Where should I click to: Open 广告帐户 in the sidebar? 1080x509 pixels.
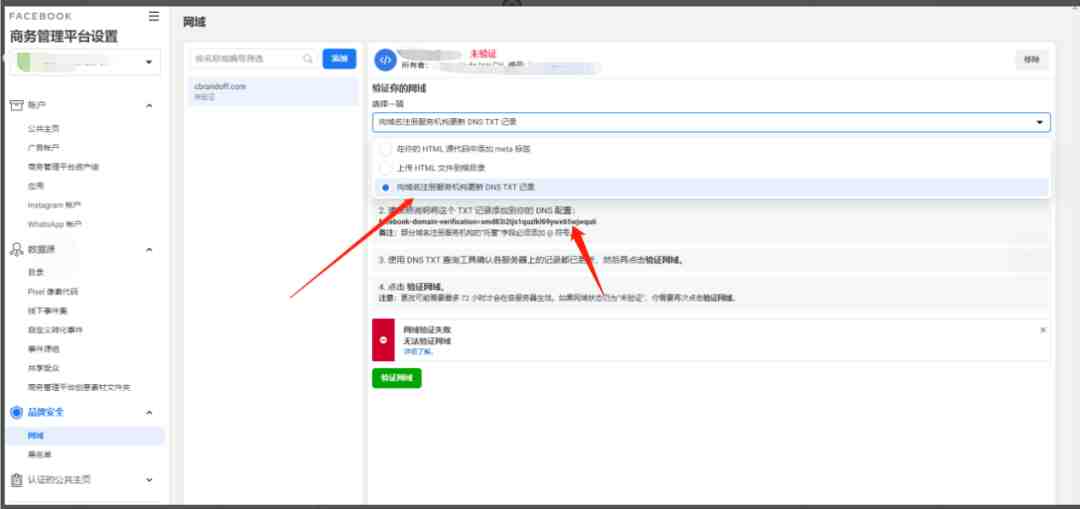tap(43, 147)
